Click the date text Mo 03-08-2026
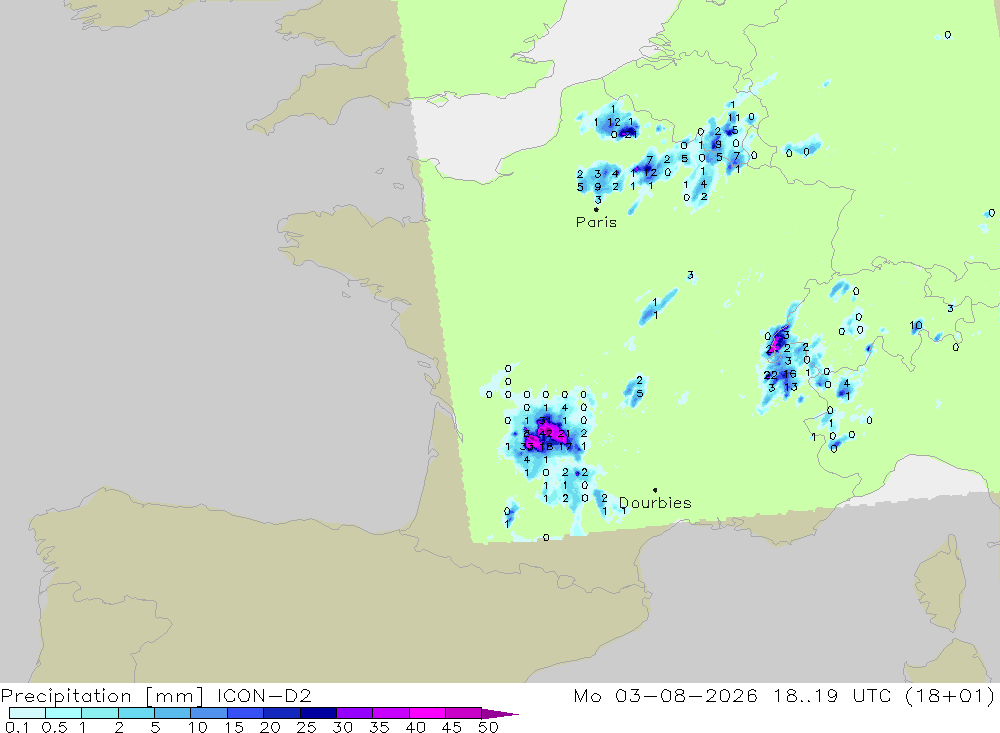This screenshot has width=1000, height=733. [x=665, y=695]
